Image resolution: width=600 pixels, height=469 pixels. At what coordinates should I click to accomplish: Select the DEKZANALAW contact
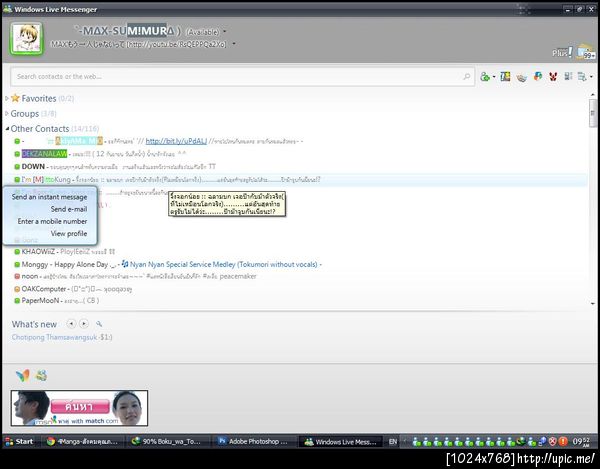click(44, 154)
